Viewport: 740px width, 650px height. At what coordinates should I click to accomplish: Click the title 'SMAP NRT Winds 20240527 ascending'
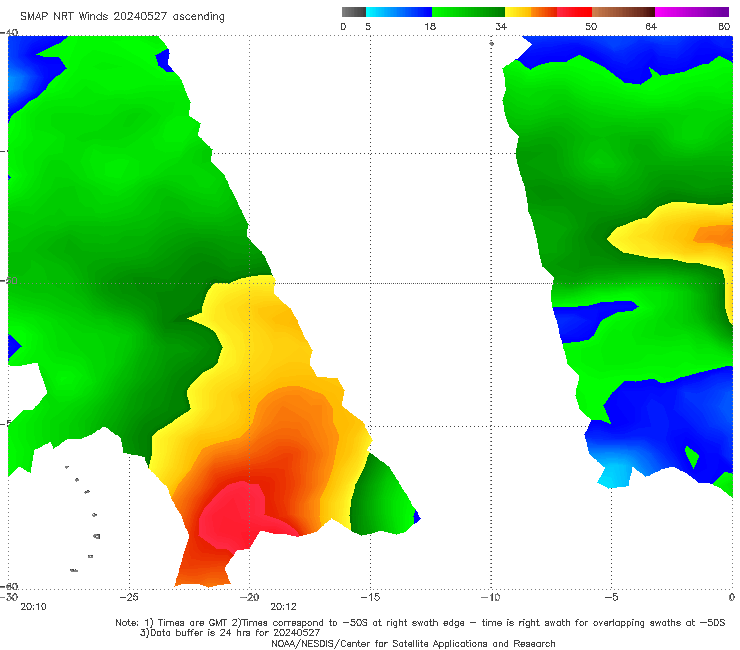[122, 17]
